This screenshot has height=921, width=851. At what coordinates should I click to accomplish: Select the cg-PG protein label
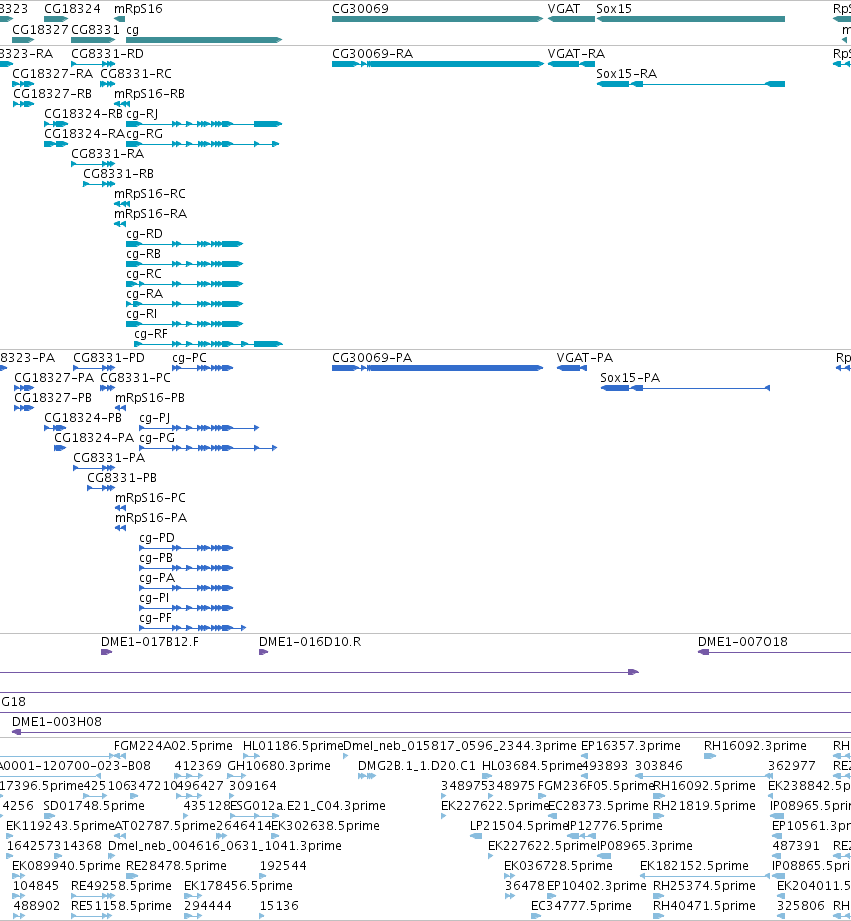pos(157,438)
